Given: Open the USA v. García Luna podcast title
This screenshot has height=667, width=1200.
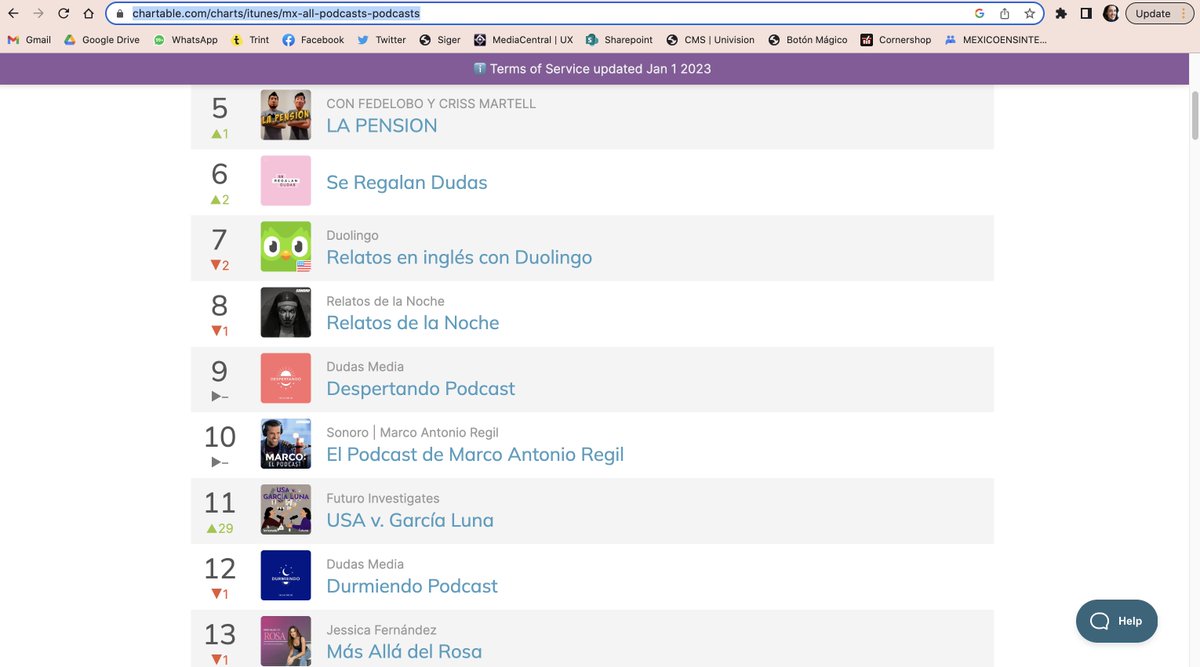Looking at the screenshot, I should [x=410, y=520].
